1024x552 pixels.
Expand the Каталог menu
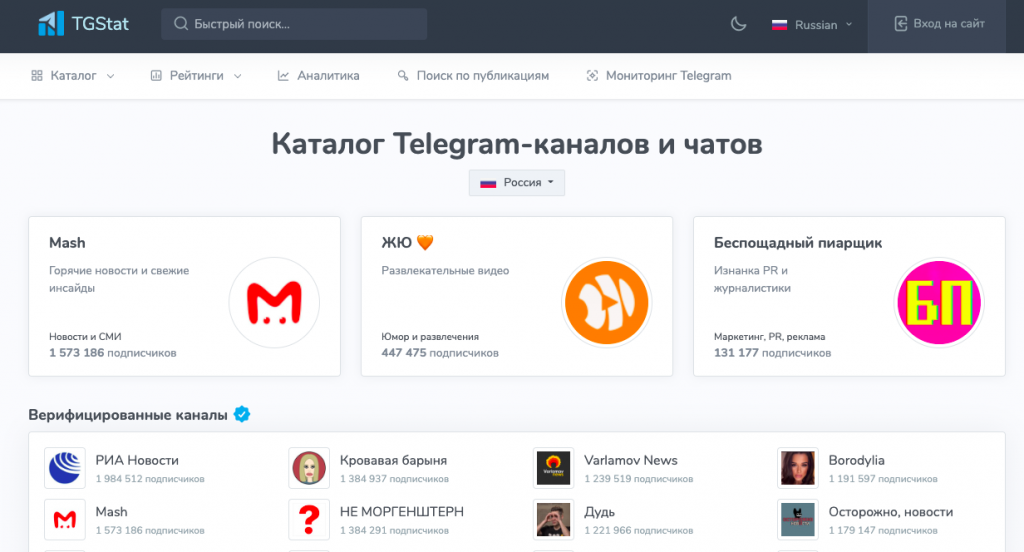[x=73, y=76]
